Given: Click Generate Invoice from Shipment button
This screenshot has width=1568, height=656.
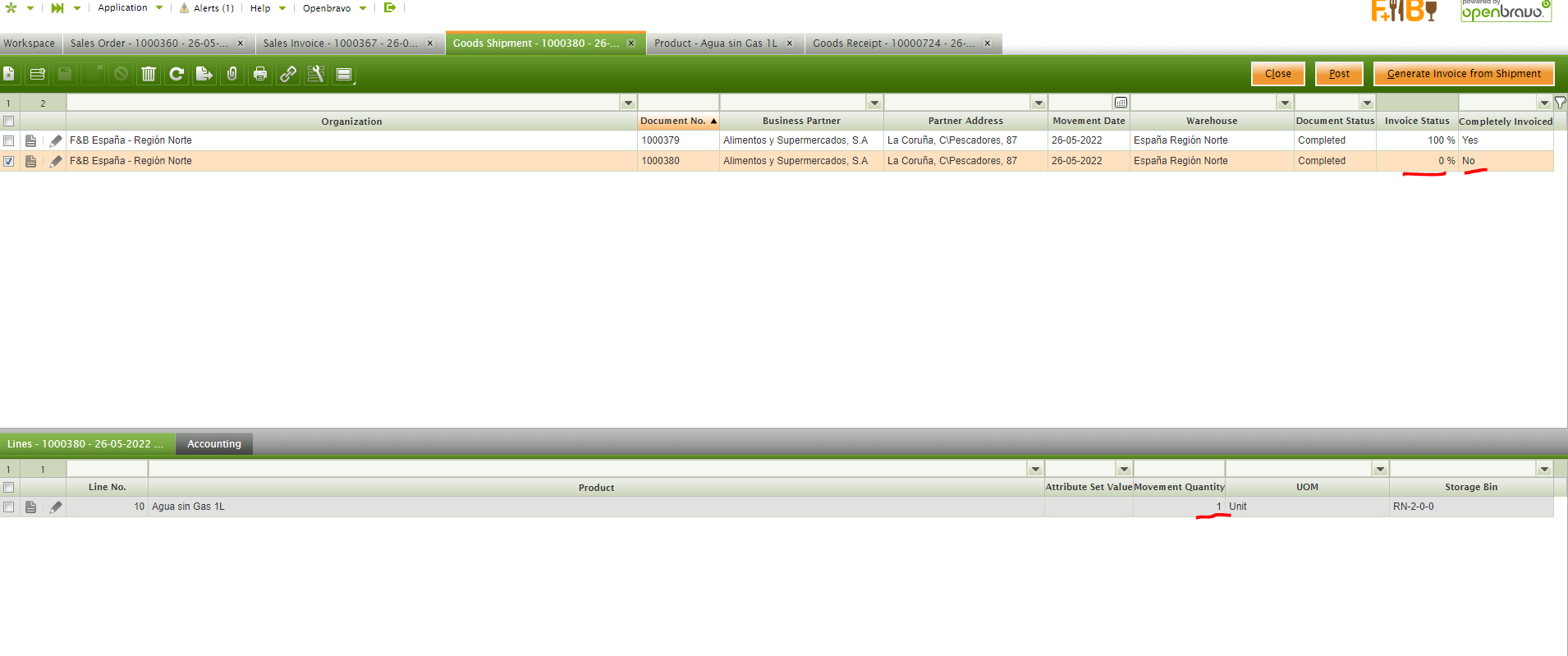Looking at the screenshot, I should [1464, 74].
